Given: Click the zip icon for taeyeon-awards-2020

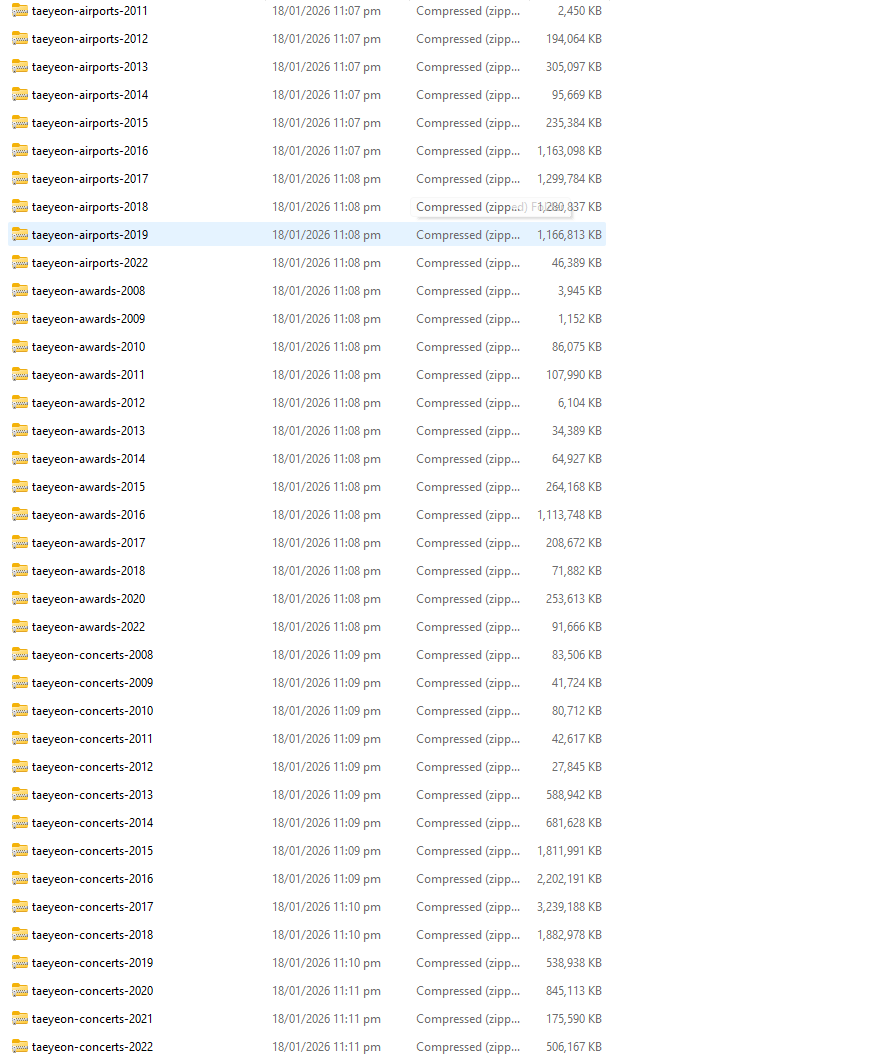Looking at the screenshot, I should click(20, 599).
